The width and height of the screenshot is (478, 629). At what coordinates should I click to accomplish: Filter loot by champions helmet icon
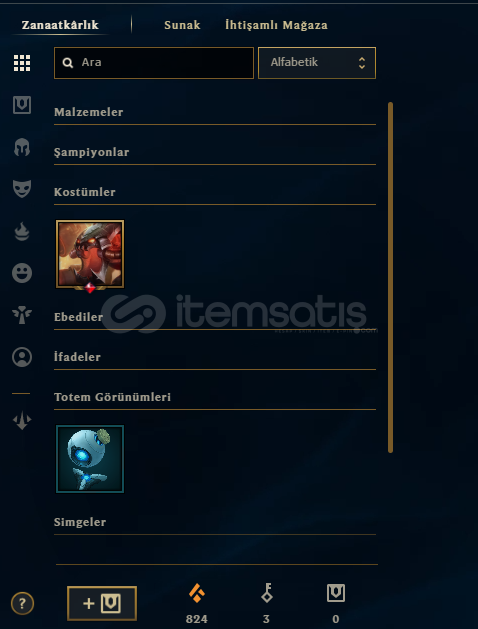click(x=22, y=147)
